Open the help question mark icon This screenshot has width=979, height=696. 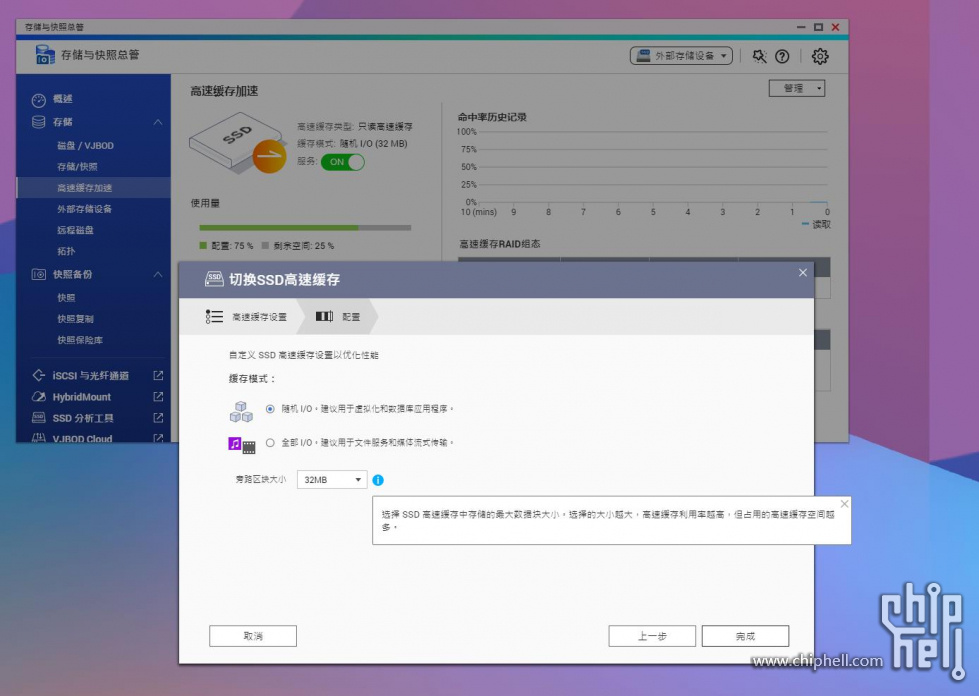pos(782,56)
